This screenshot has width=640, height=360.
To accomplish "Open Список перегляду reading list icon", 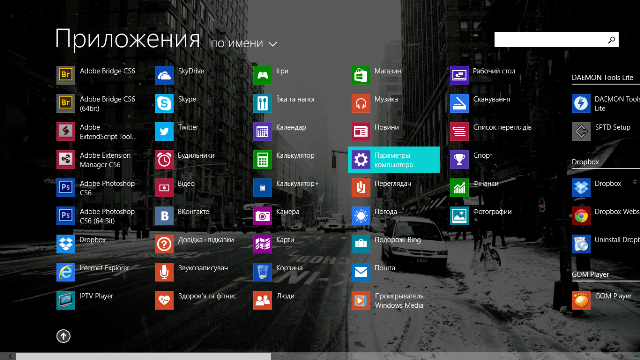I will point(459,131).
